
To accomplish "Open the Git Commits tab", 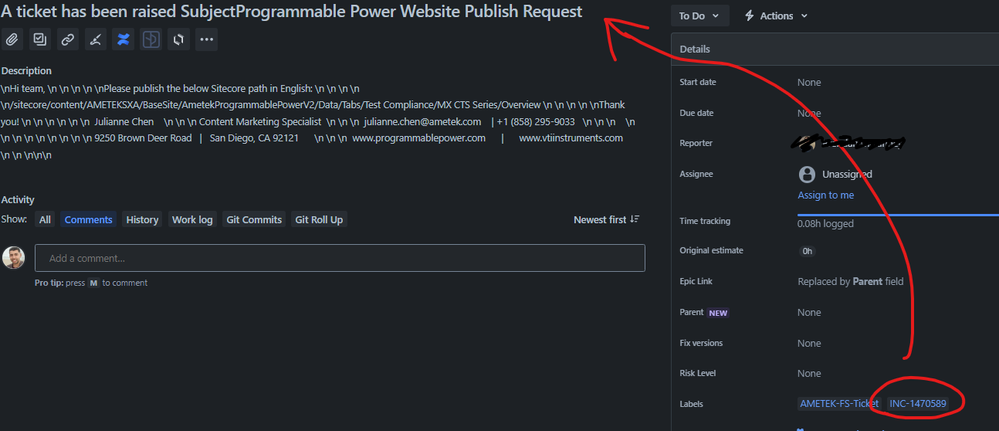I will coord(254,219).
